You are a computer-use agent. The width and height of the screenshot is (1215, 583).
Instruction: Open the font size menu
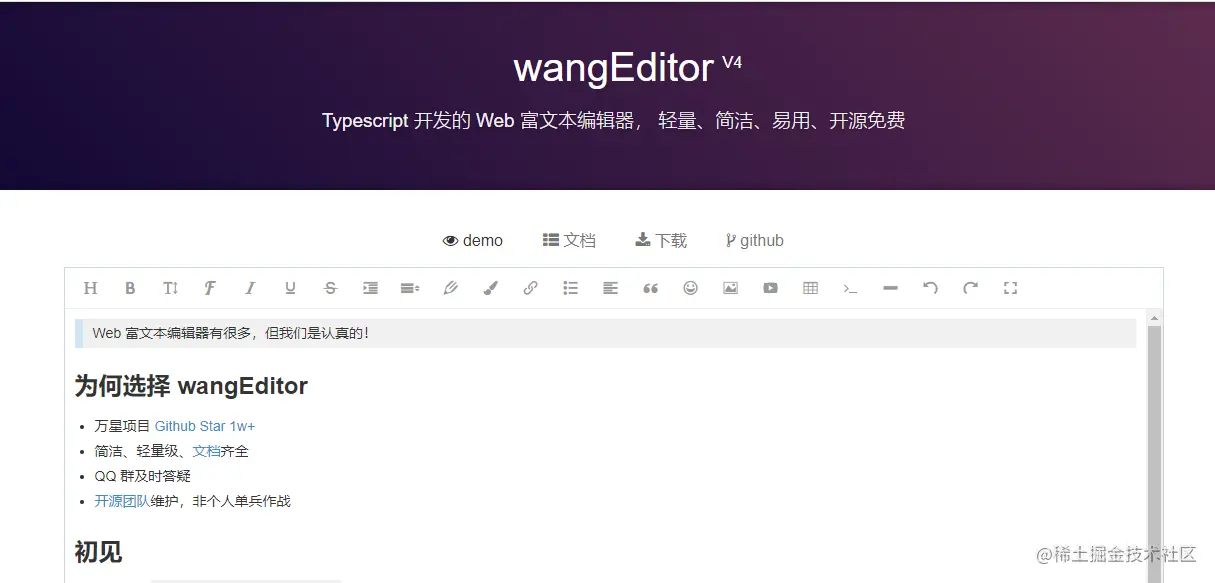pos(170,288)
